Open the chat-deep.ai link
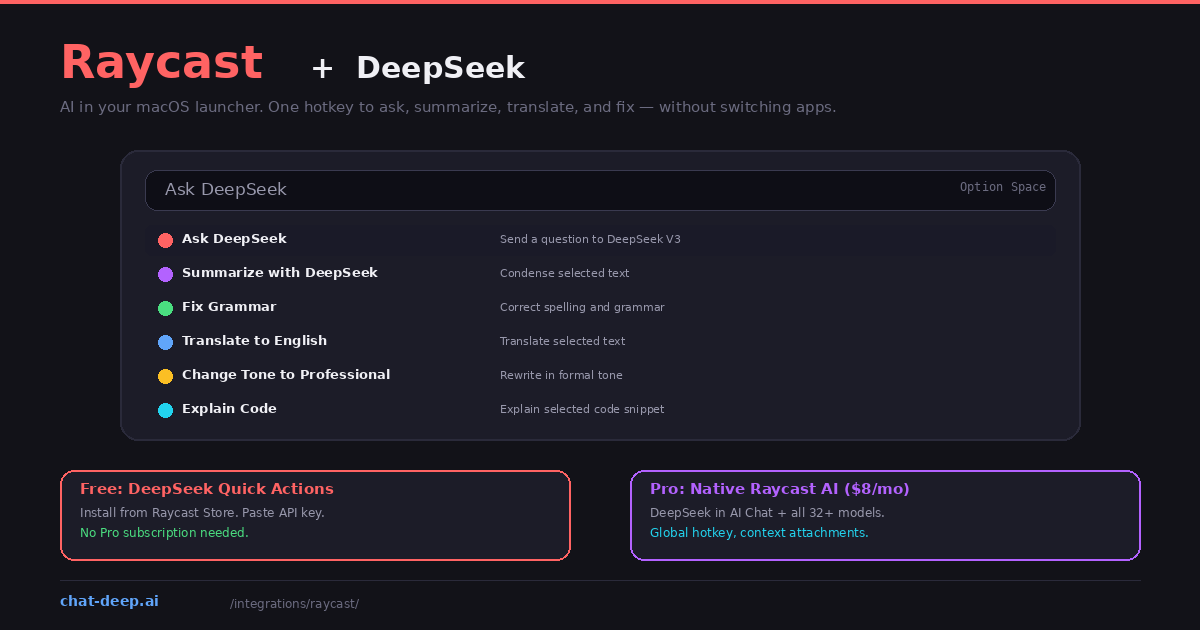The height and width of the screenshot is (630, 1200). pos(109,601)
